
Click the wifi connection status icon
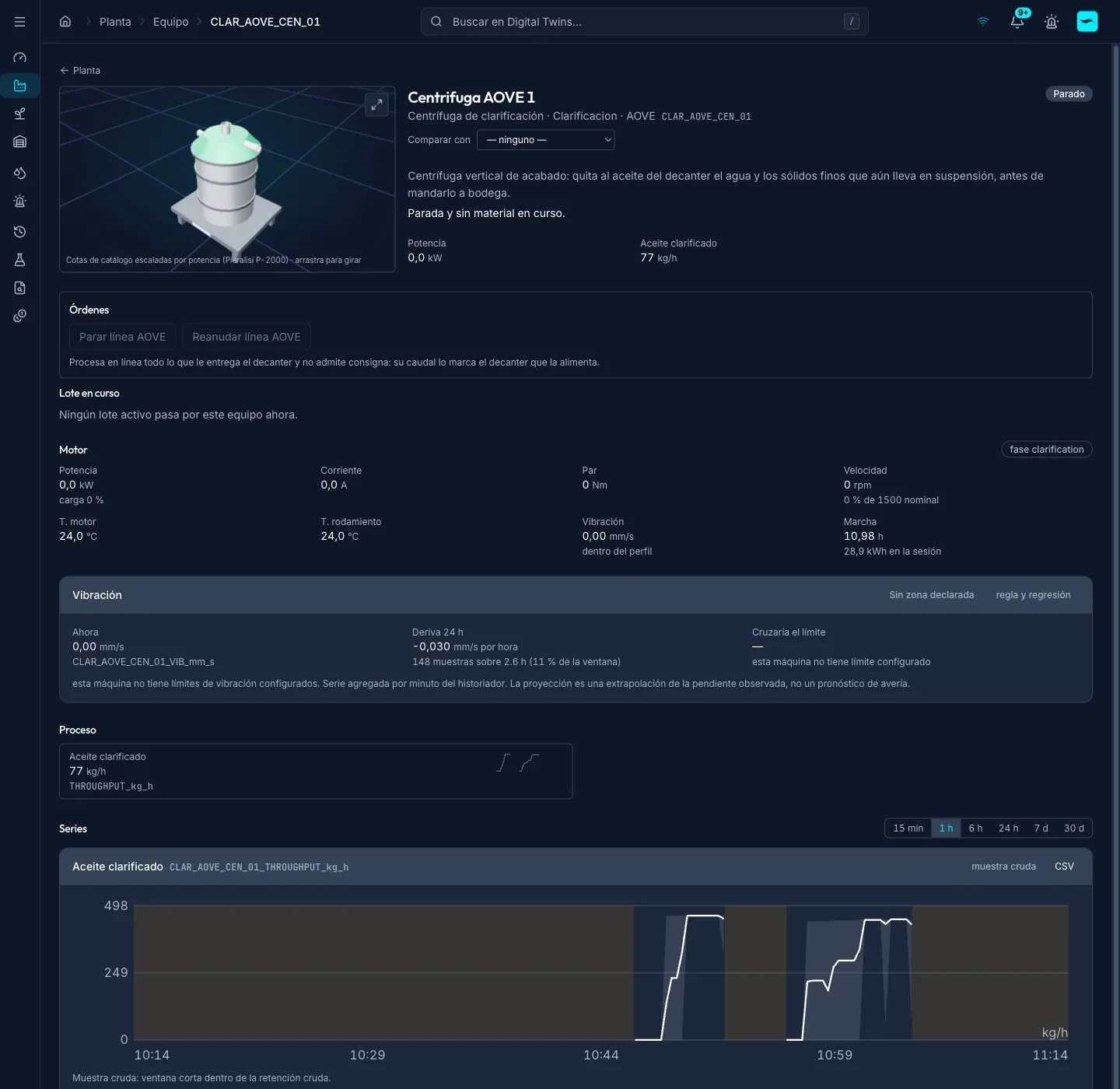click(x=983, y=22)
